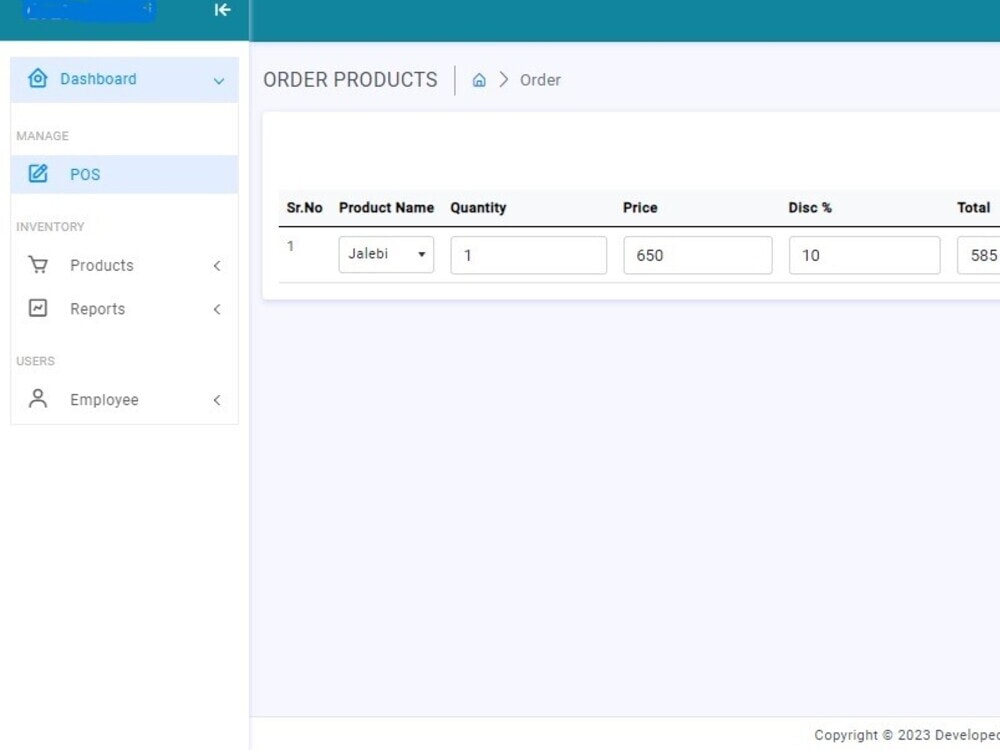
Task: Click the Dashboard home icon
Action: (x=38, y=78)
